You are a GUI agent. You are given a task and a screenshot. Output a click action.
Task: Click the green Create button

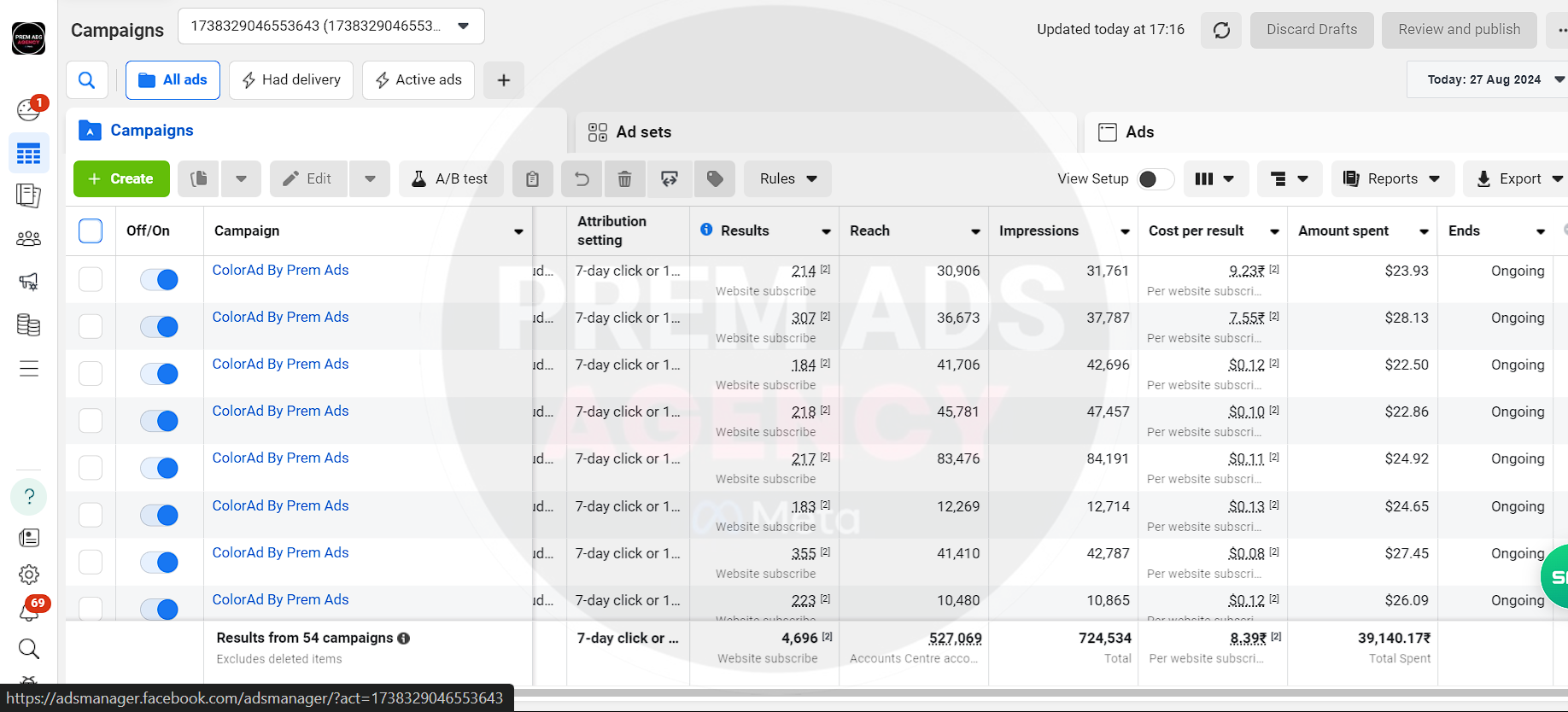(x=121, y=178)
